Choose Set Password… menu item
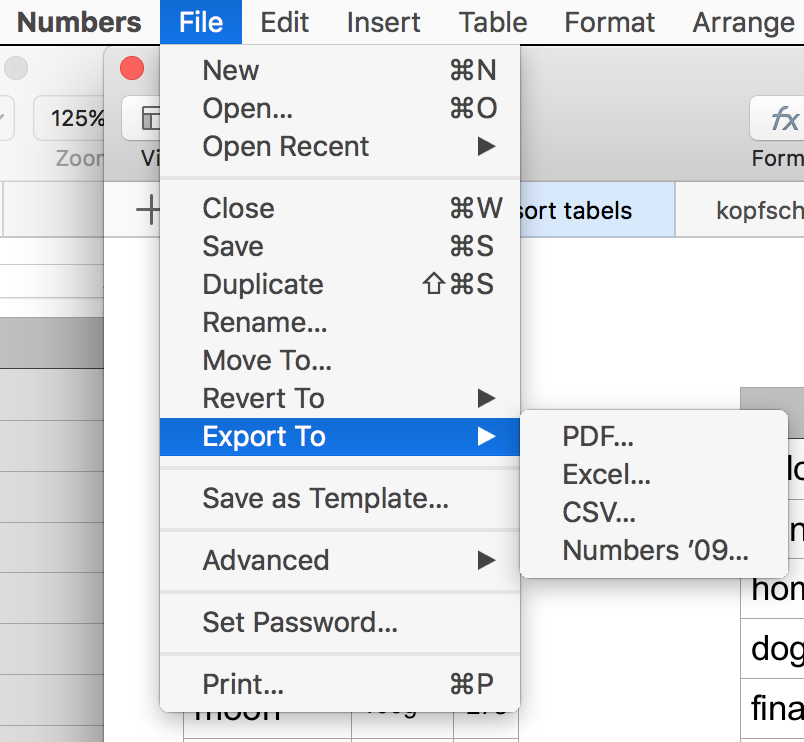Screen dimensions: 804x742 (300, 623)
